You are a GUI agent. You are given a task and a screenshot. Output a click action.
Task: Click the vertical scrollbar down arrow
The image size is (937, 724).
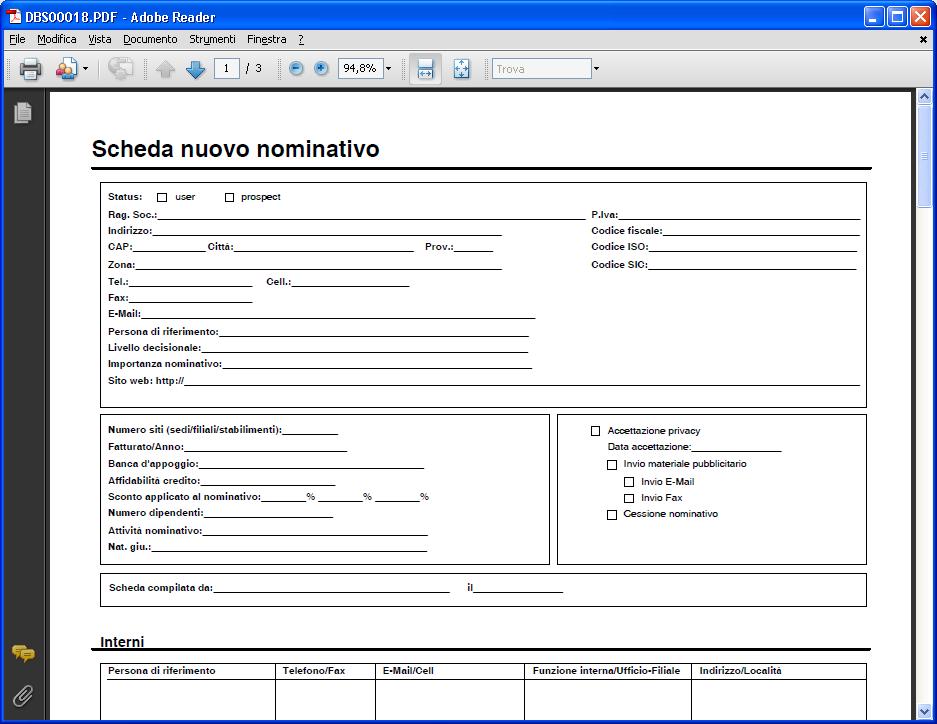coord(924,711)
